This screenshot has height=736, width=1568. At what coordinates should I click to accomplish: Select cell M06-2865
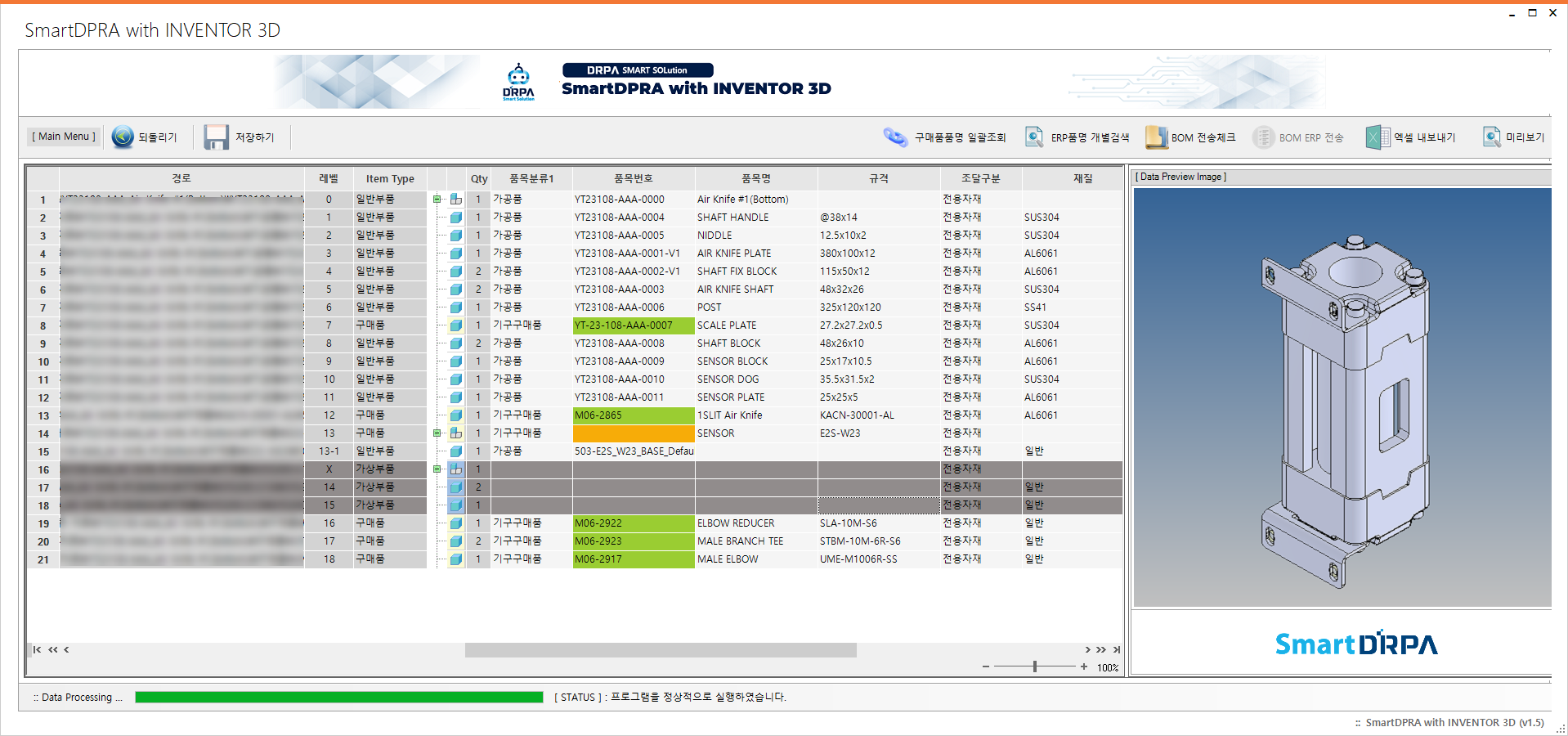pos(634,415)
